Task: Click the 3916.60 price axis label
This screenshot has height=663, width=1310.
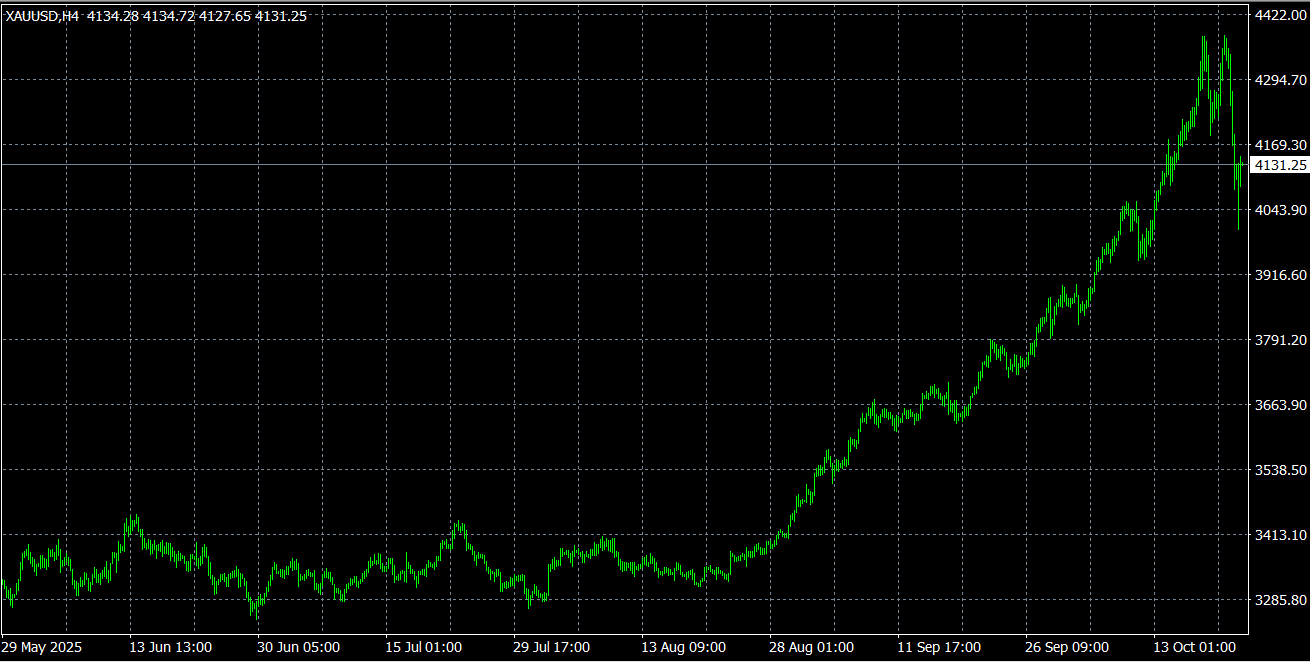Action: 1280,275
